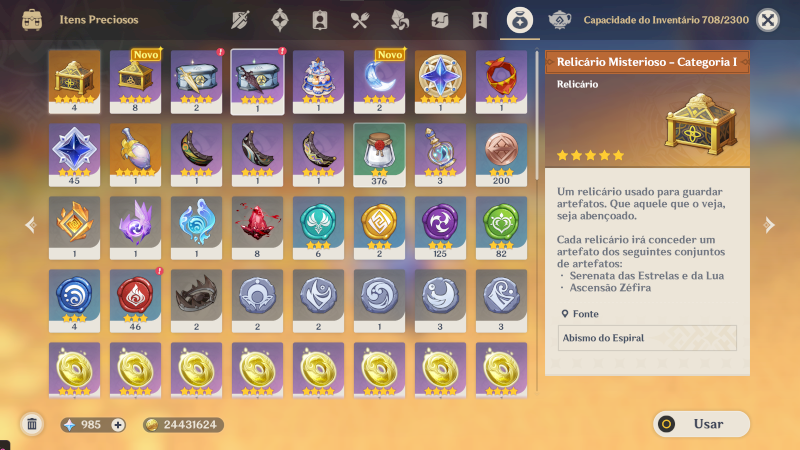The height and width of the screenshot is (450, 800).
Task: Open the Furnishings teapot tab
Action: 559,20
